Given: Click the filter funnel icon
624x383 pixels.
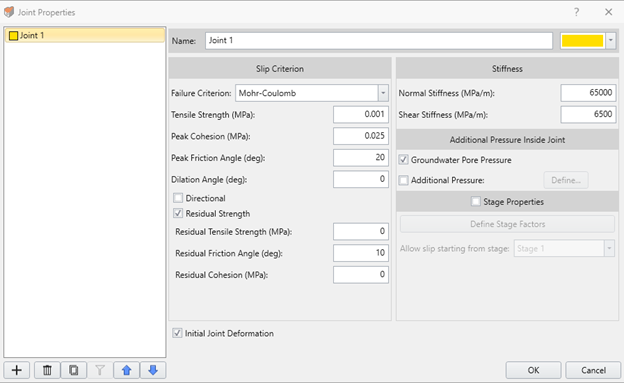Looking at the screenshot, I should [100, 370].
